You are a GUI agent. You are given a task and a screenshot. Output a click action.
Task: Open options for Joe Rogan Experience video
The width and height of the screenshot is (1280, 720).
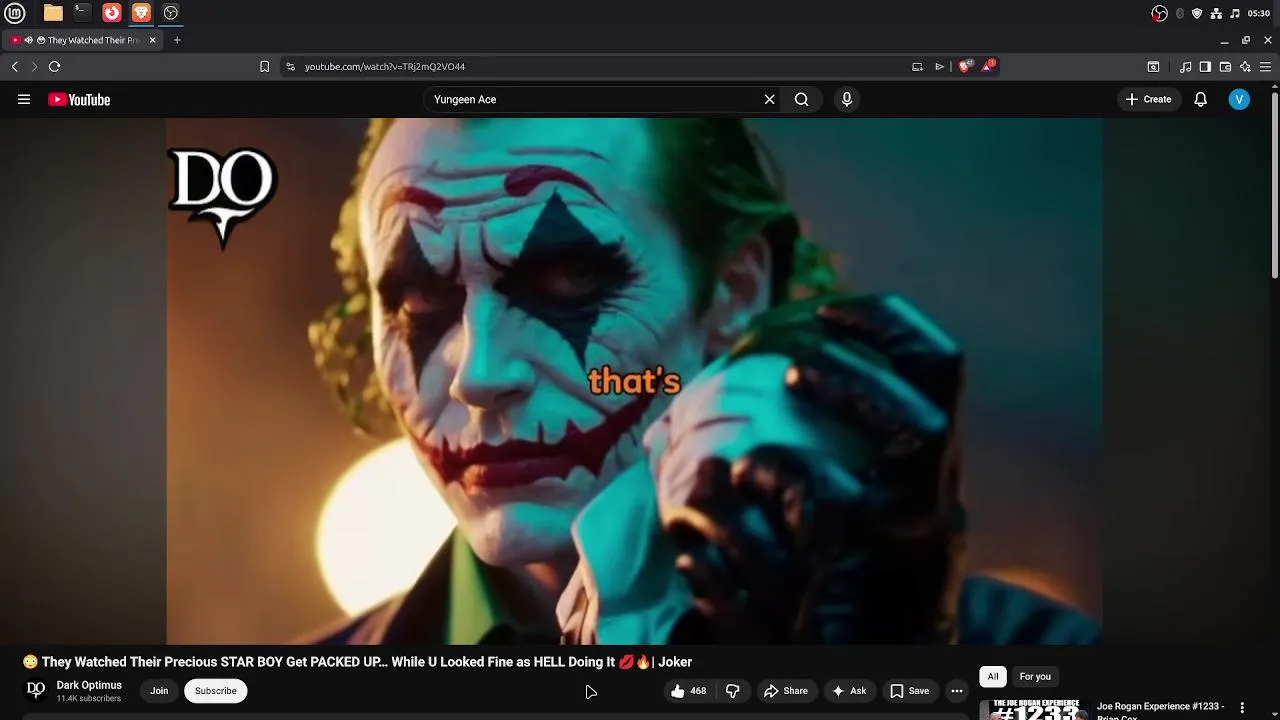click(1243, 708)
